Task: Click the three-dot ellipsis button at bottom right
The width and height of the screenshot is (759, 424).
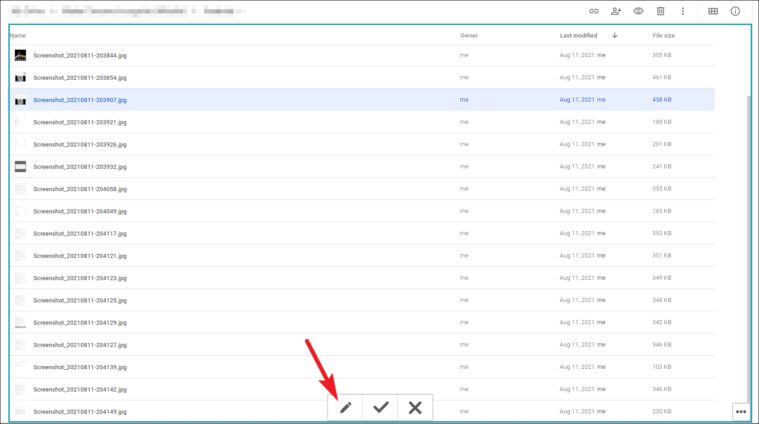Action: click(741, 412)
